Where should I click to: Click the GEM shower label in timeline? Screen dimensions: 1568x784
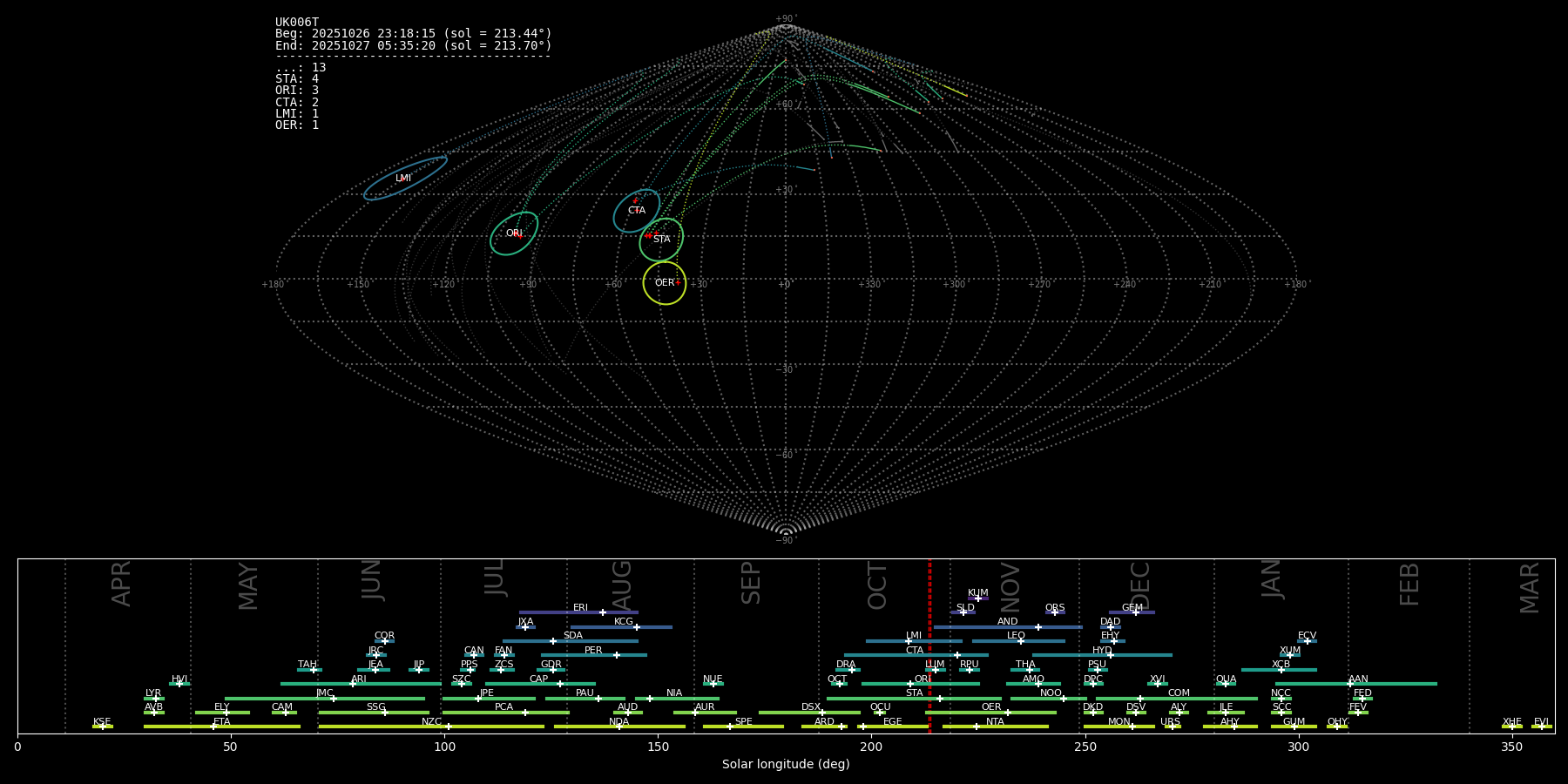[1132, 608]
